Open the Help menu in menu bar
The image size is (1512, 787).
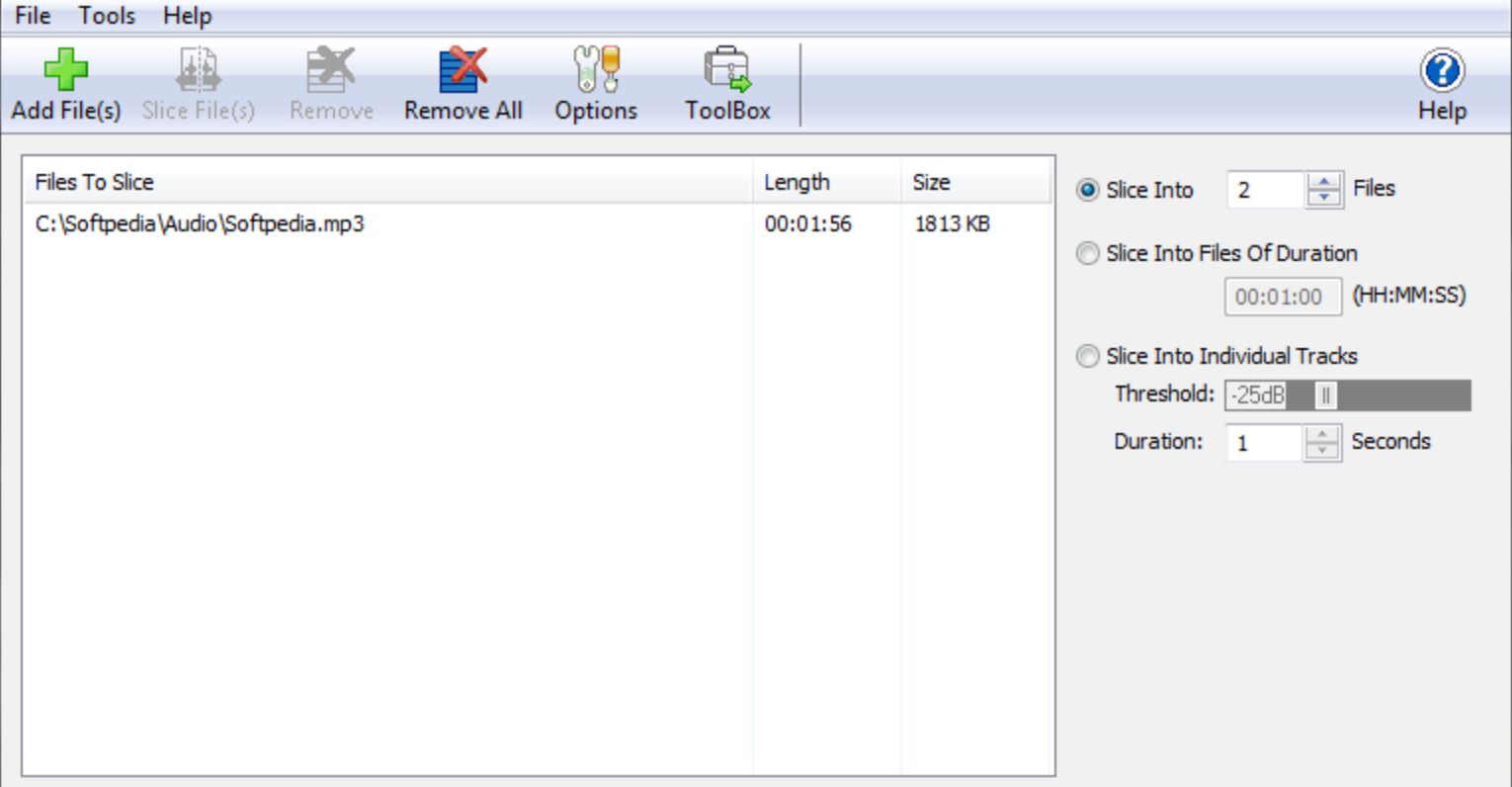[x=187, y=16]
